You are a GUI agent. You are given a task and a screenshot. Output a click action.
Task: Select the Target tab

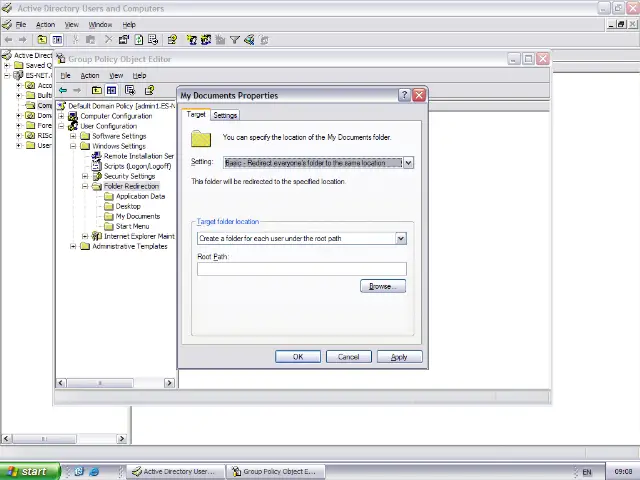click(196, 115)
